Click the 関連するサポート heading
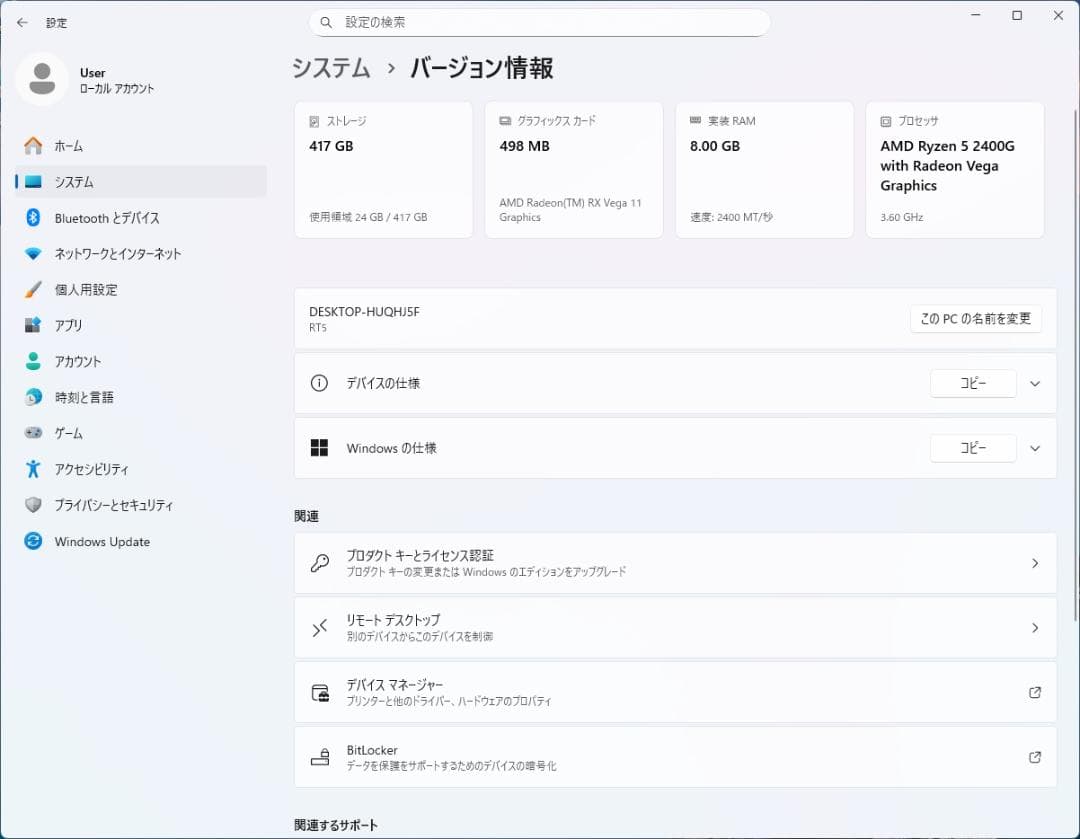 point(336,825)
